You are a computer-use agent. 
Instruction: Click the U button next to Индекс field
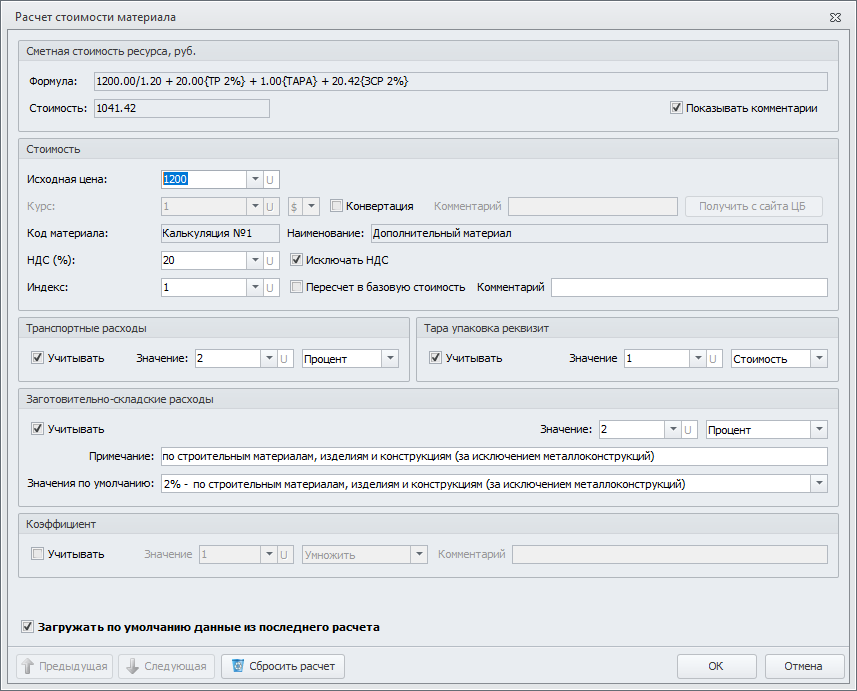click(269, 288)
